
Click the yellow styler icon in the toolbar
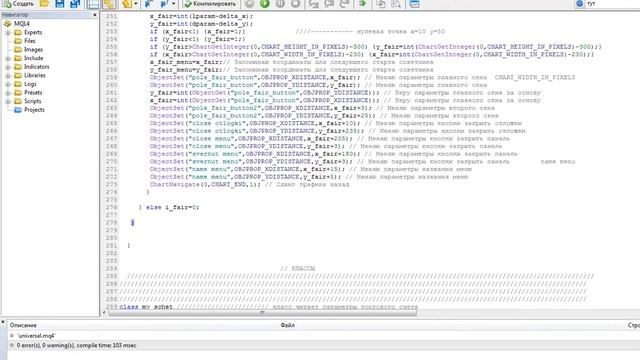coord(127,4)
